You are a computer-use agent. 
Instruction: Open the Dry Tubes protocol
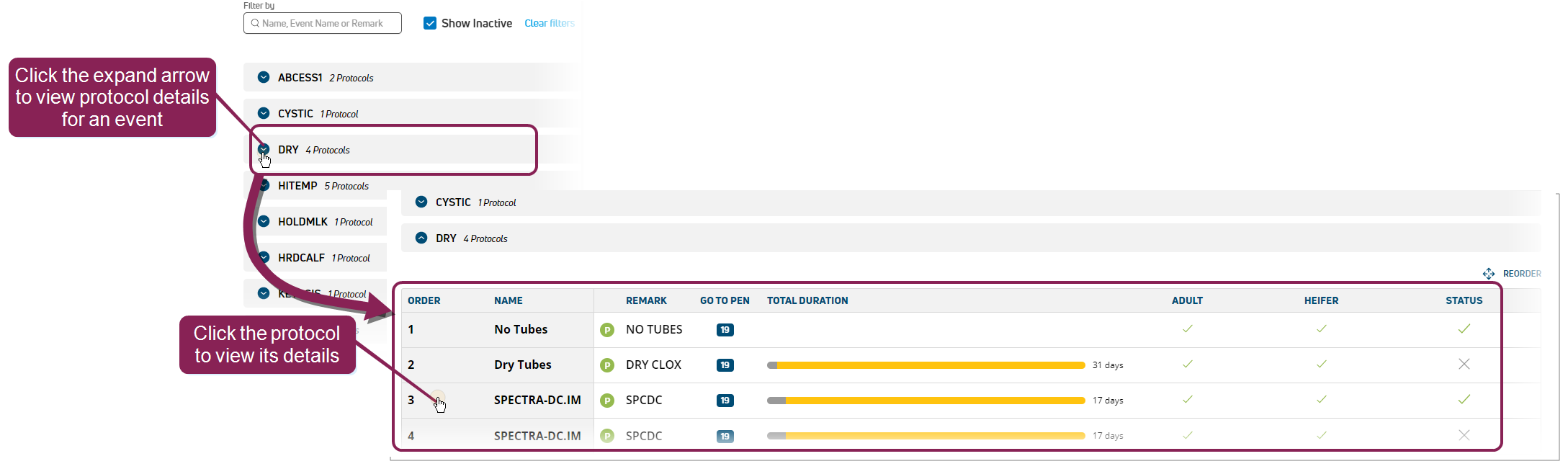point(522,365)
